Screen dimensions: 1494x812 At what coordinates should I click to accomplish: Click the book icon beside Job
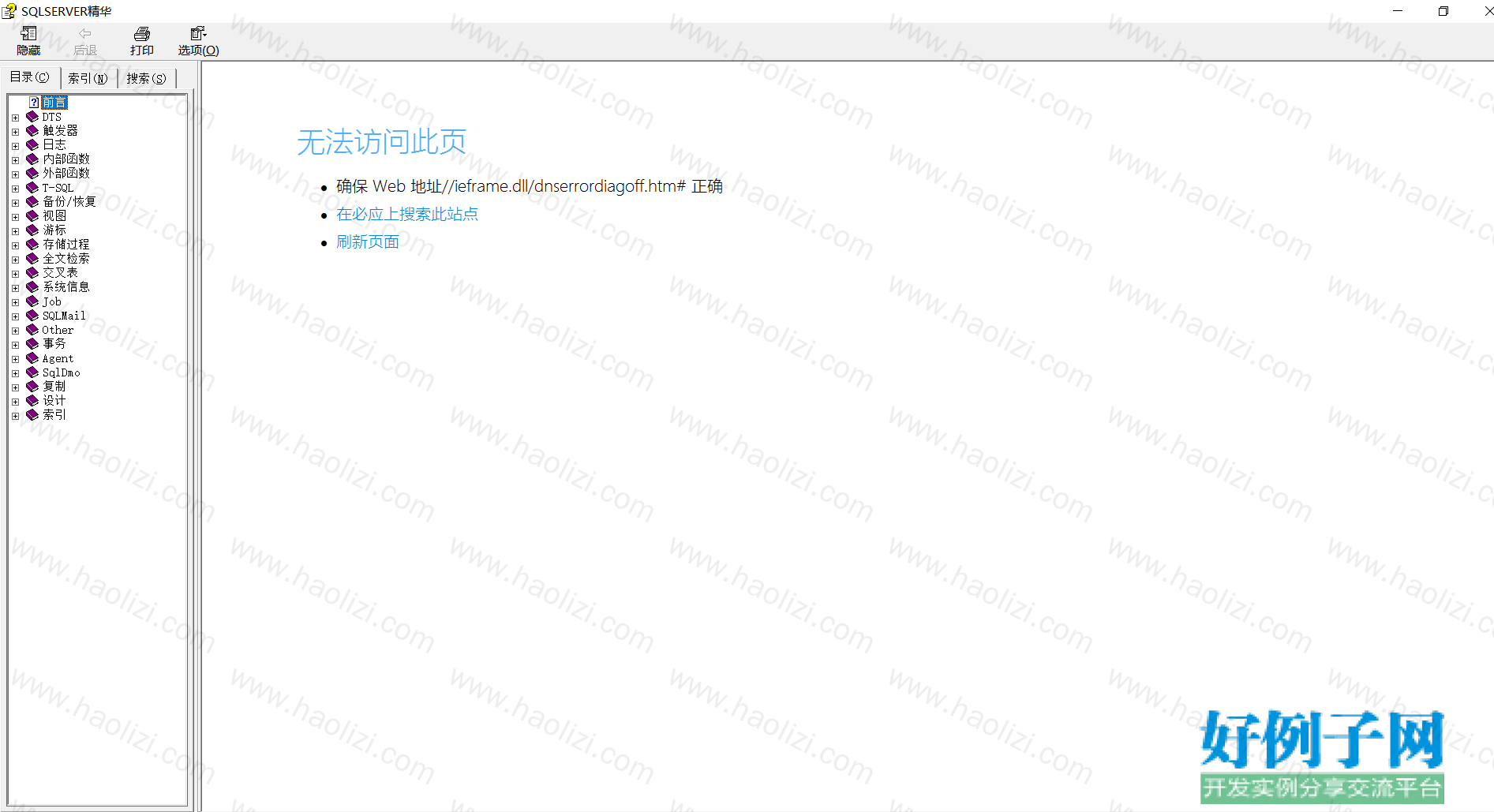[32, 301]
